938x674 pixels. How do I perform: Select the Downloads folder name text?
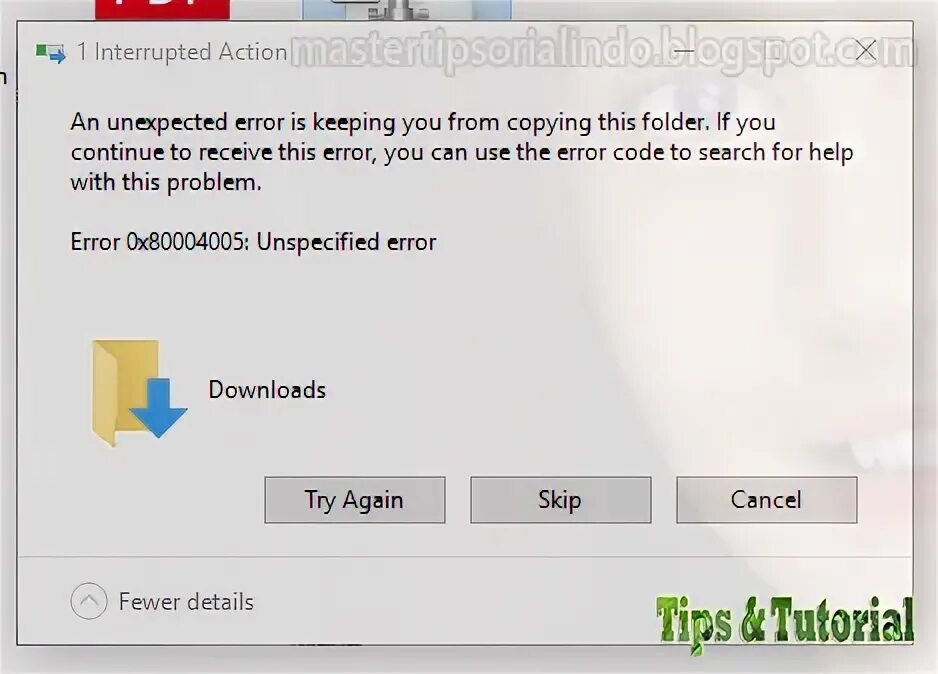[x=267, y=390]
